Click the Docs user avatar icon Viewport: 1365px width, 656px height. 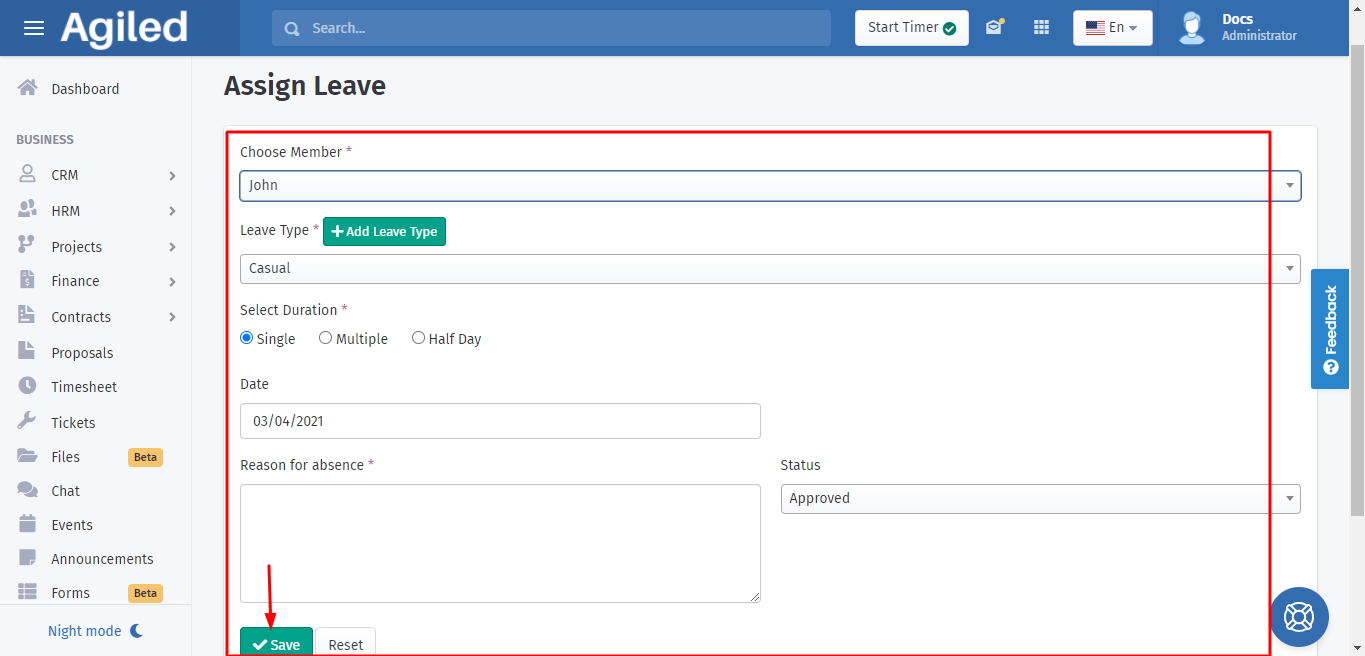tap(1191, 28)
